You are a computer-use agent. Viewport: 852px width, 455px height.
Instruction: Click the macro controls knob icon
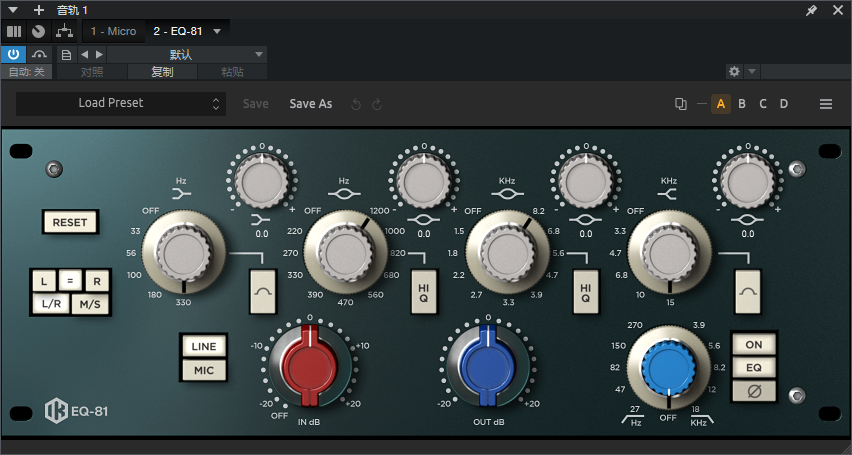38,31
